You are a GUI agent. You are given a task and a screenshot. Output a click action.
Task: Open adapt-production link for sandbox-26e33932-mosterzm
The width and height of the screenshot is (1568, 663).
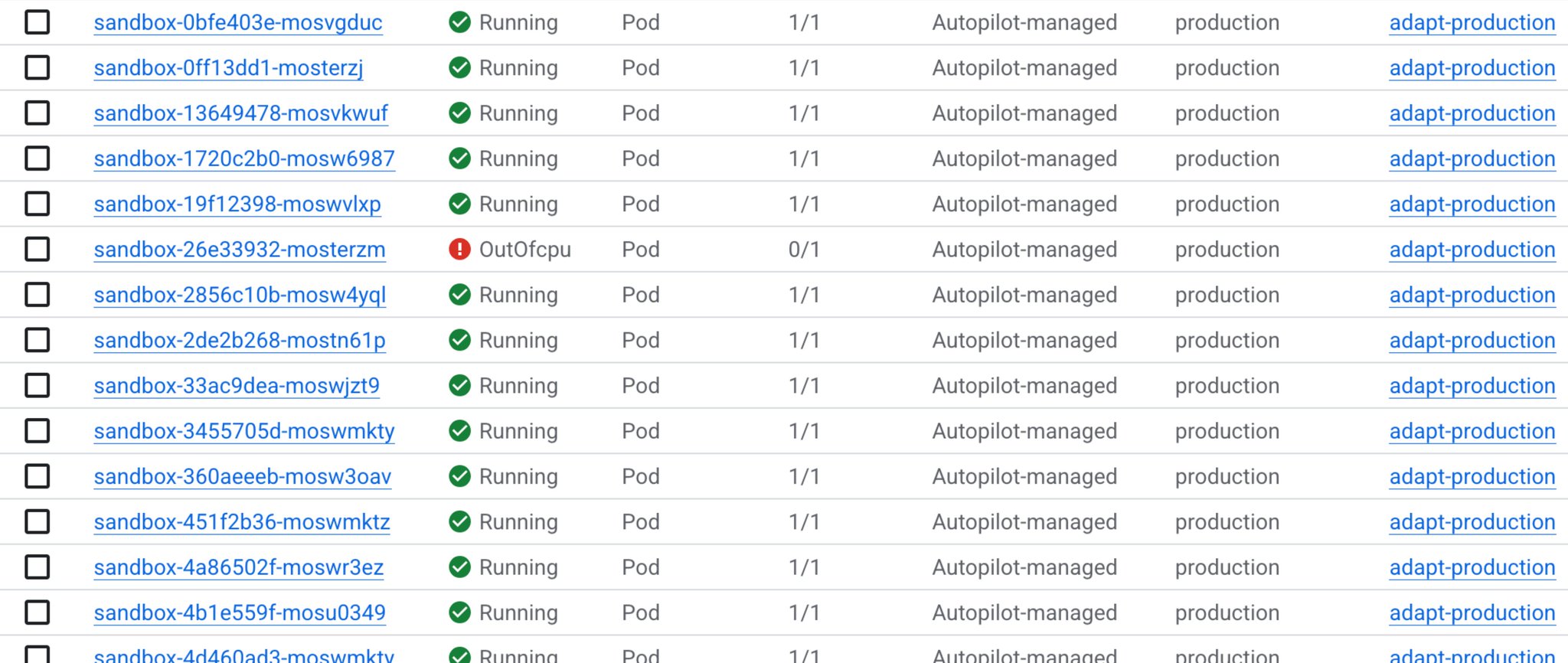(x=1472, y=250)
